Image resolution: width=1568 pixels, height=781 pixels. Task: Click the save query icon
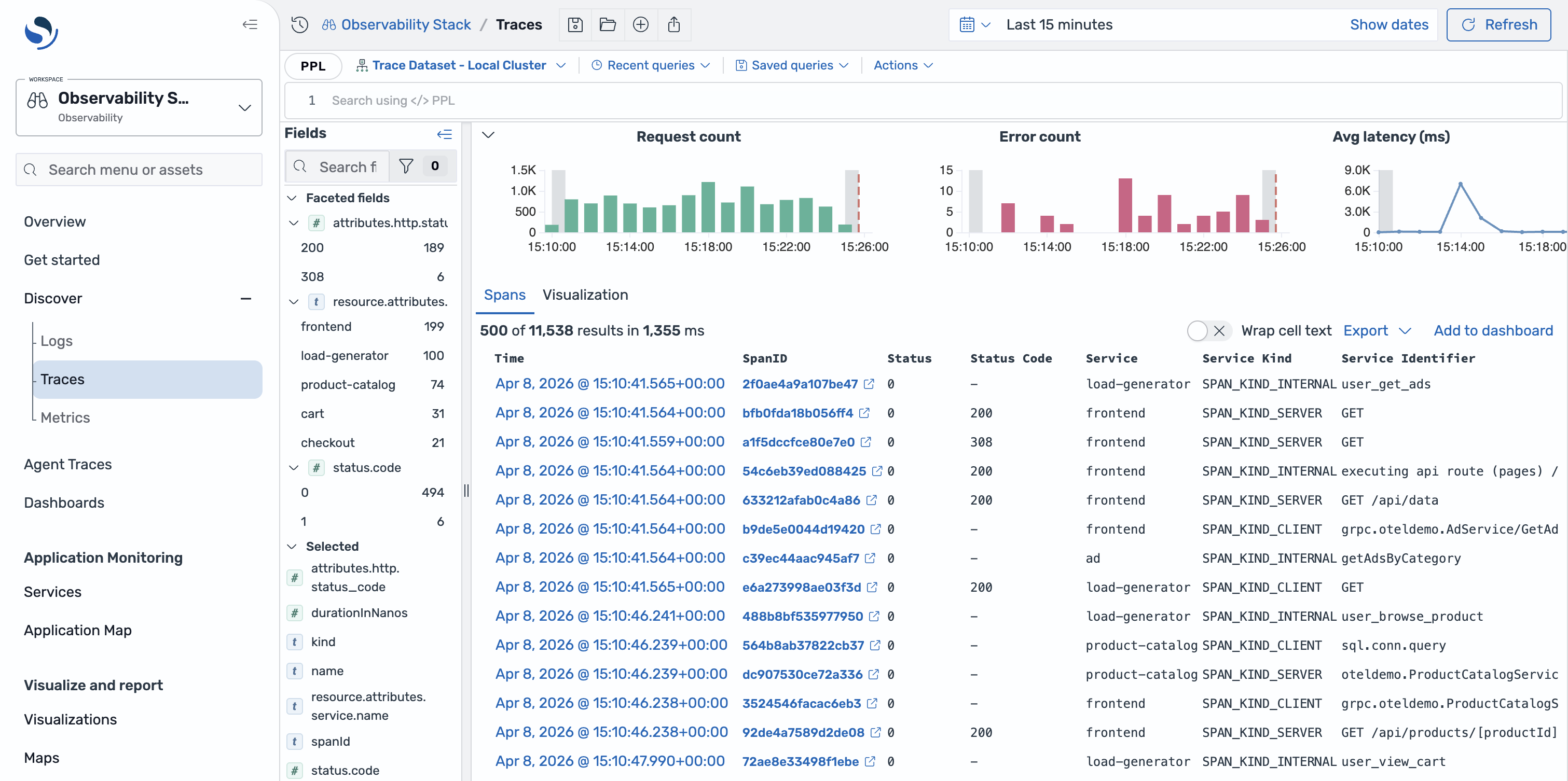(x=575, y=24)
